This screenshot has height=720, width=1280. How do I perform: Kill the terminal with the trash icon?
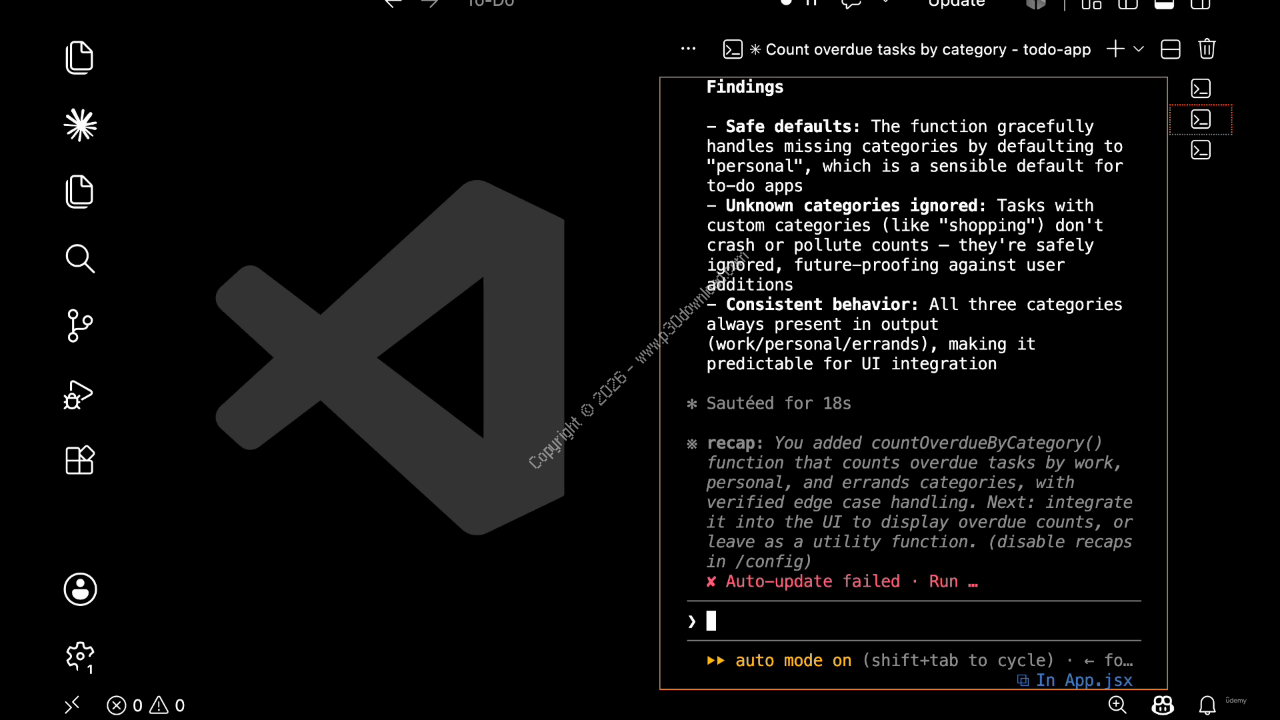(1207, 49)
